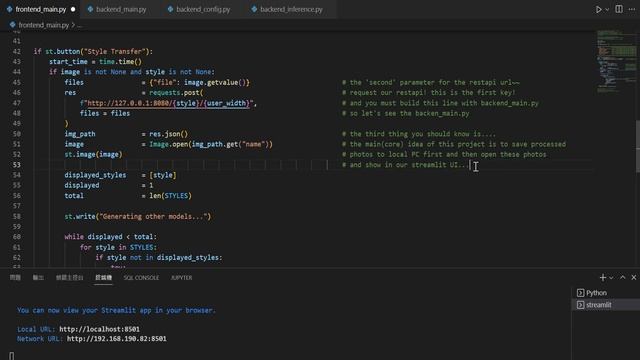
Task: Click the streamlit terminal icon
Action: [580, 304]
